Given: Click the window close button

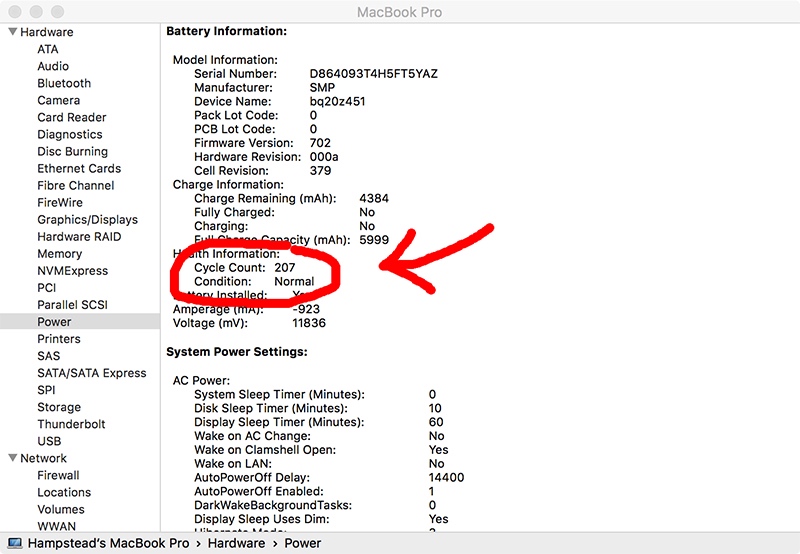Looking at the screenshot, I should [x=15, y=11].
